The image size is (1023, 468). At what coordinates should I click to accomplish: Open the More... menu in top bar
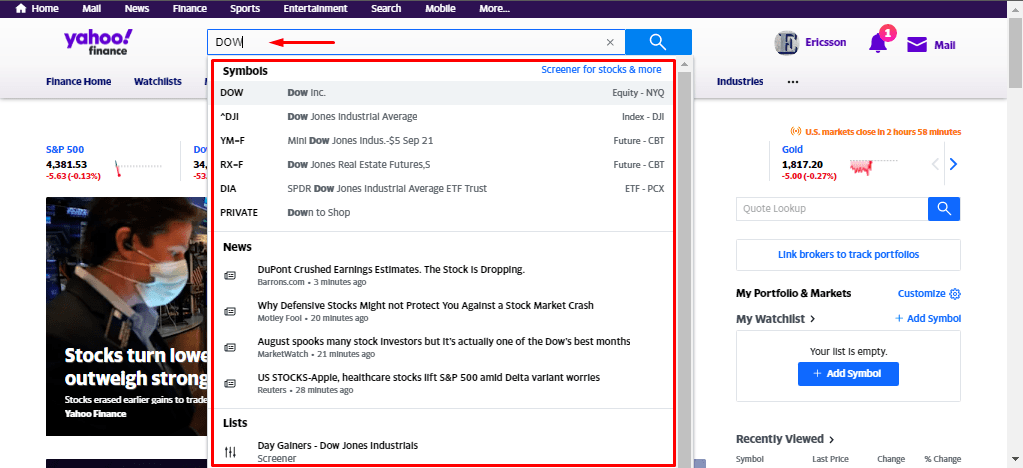coord(494,8)
